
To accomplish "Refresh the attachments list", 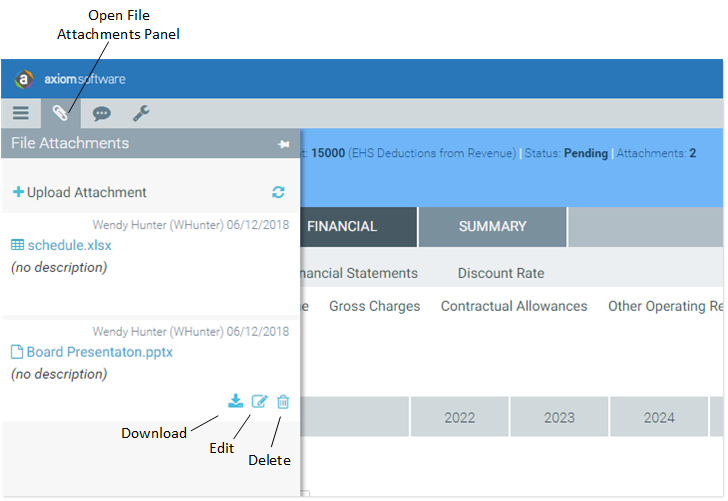I will pos(278,192).
